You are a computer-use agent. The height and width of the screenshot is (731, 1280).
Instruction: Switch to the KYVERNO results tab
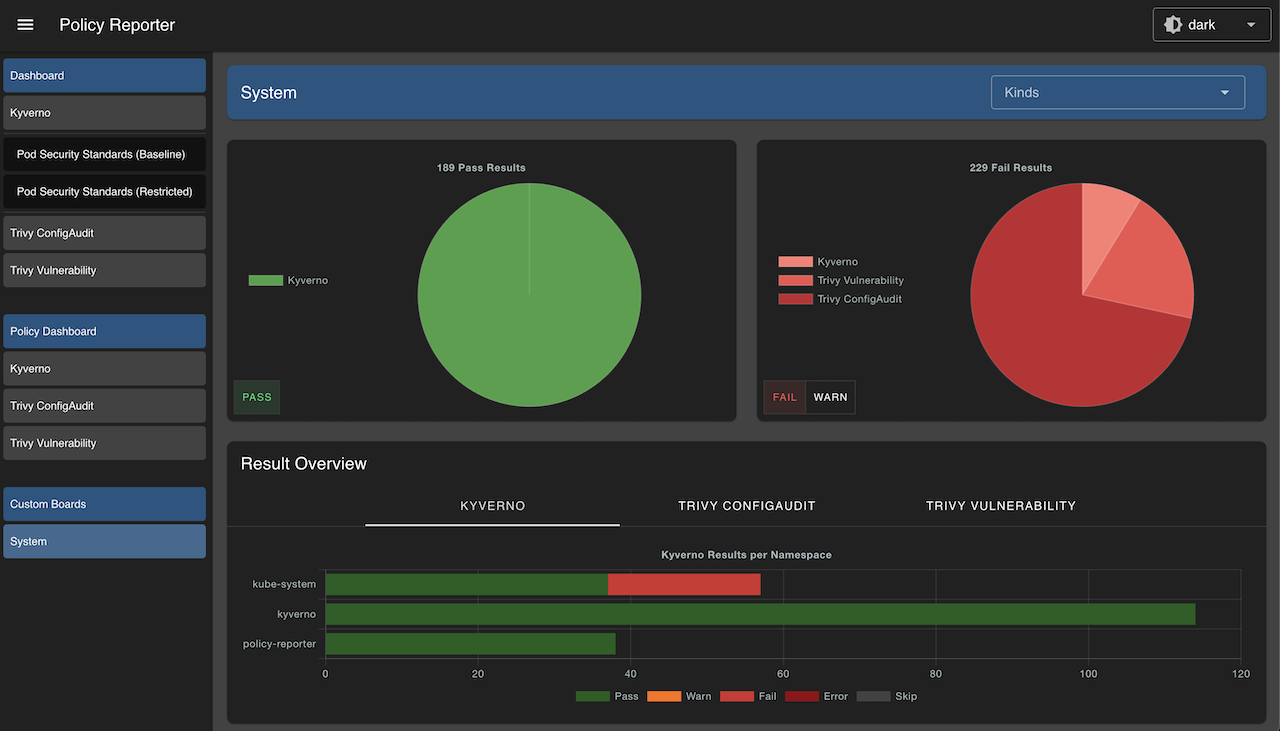coord(492,506)
